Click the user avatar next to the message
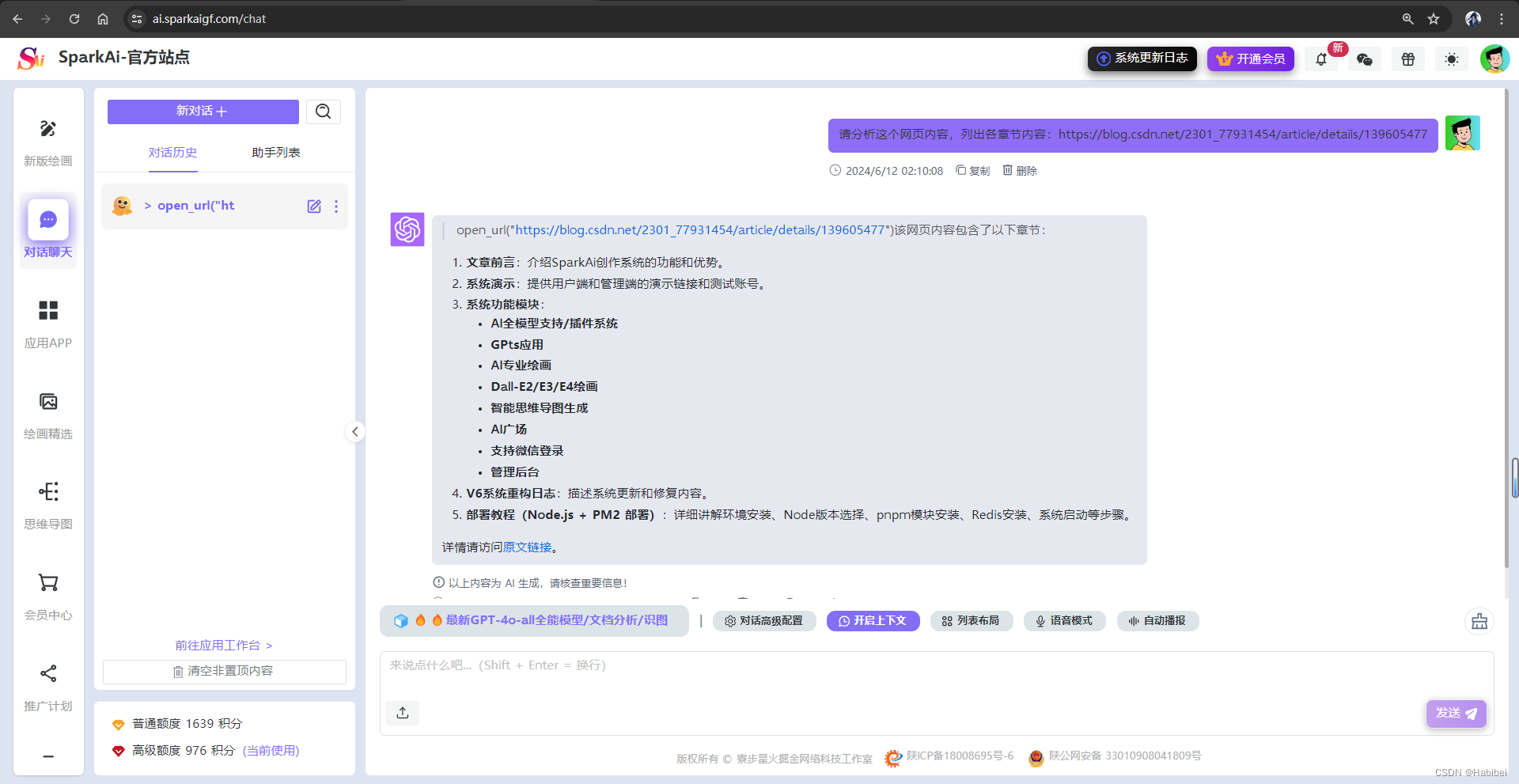 (x=1463, y=133)
